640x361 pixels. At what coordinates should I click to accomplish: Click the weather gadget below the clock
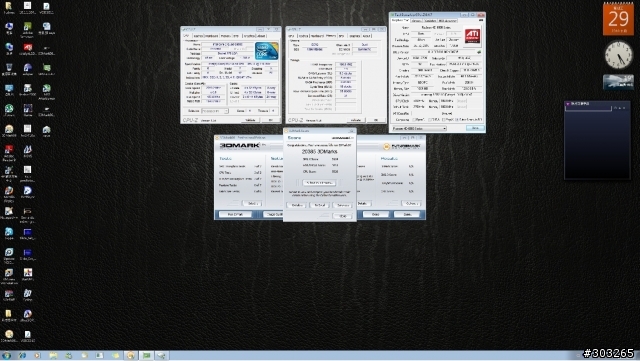[618, 82]
